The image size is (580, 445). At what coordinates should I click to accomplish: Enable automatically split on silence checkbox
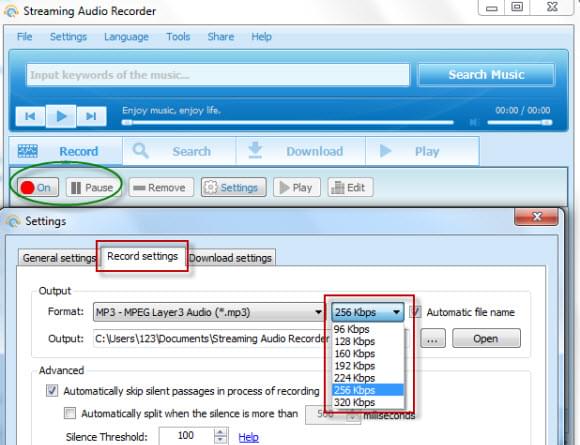(x=70, y=413)
